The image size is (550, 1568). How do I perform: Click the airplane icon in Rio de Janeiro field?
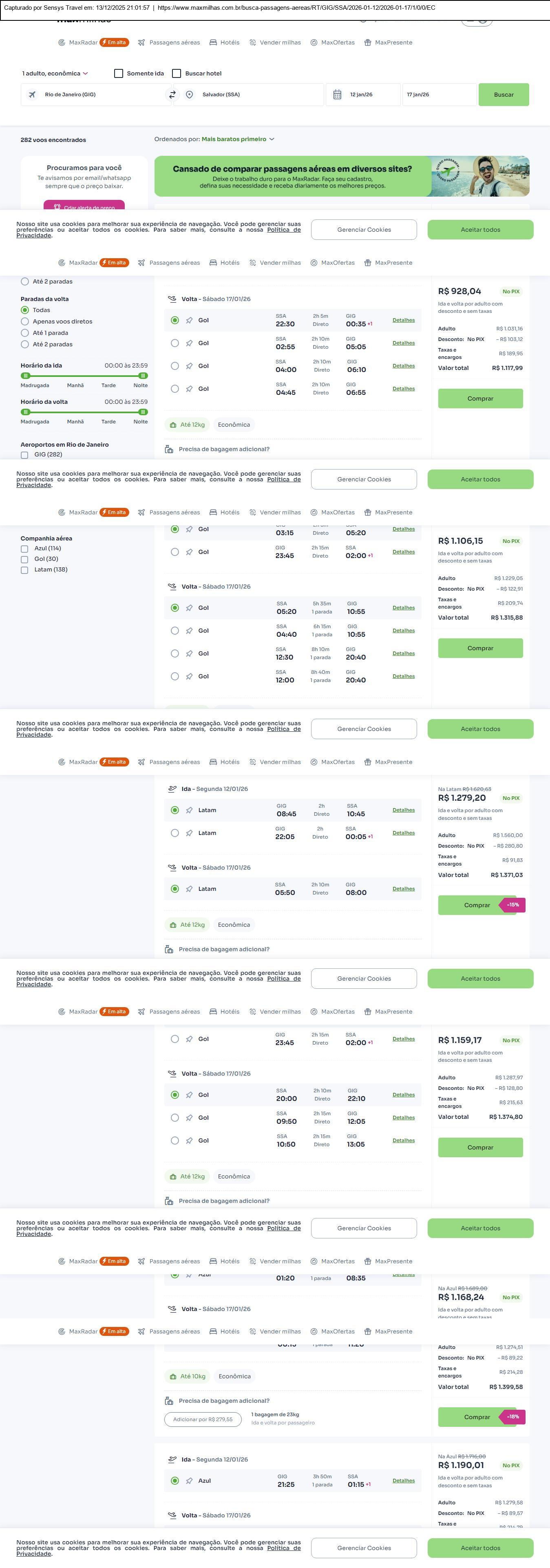[x=32, y=95]
